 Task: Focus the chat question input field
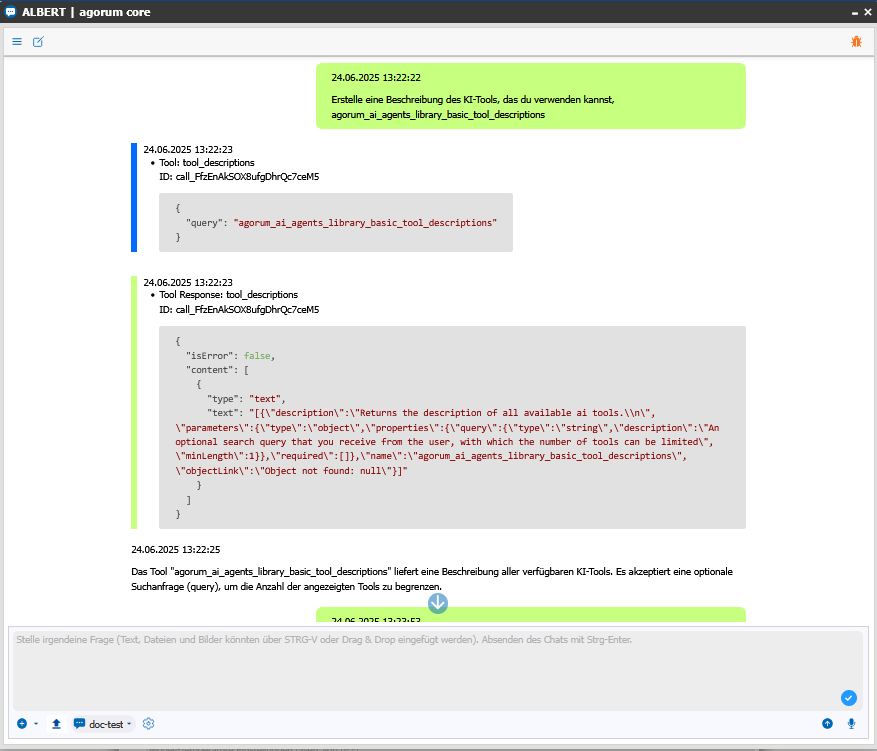(437, 670)
